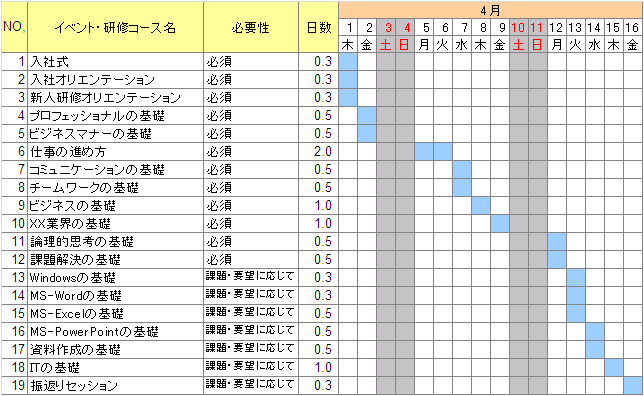
Task: Select row number 19
Action: pos(14,385)
